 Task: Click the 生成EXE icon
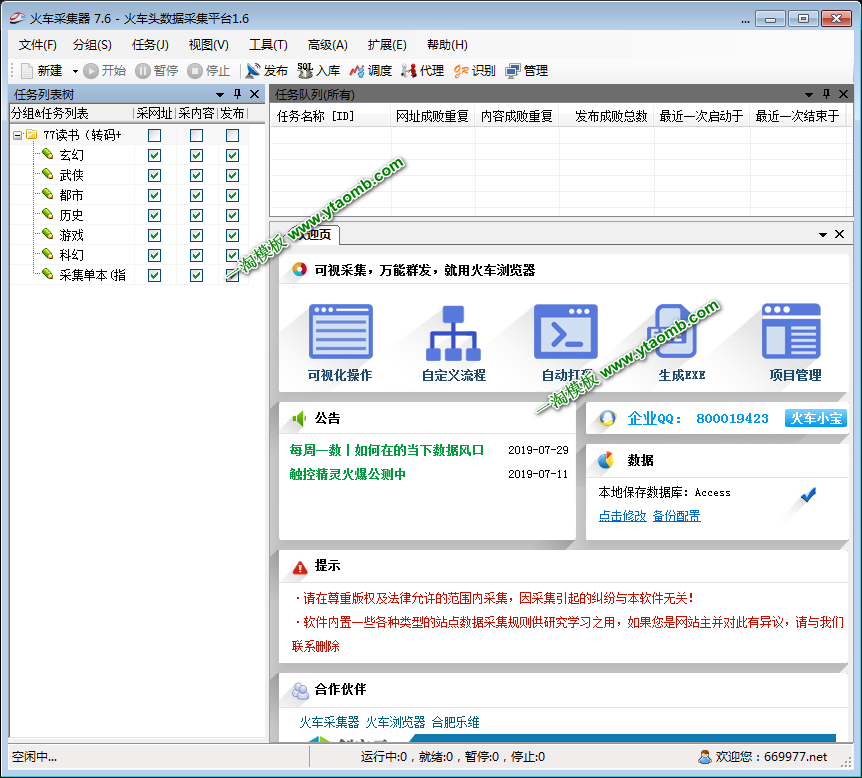(x=672, y=332)
